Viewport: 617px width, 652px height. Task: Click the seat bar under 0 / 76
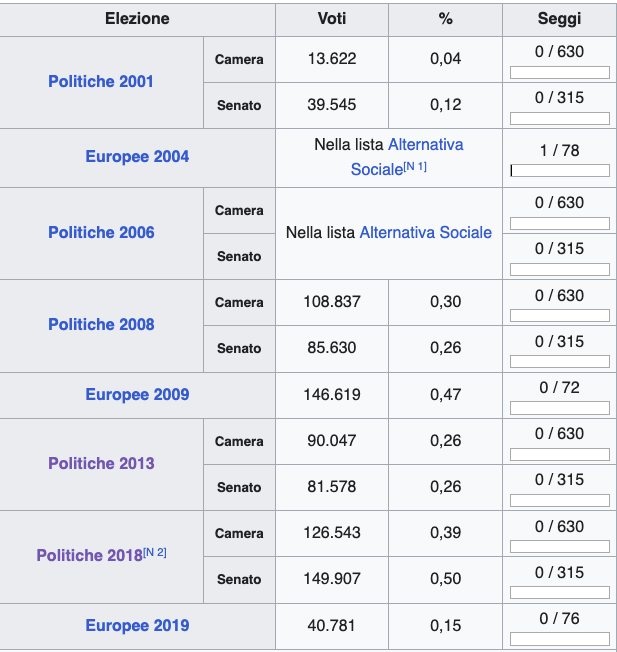click(x=559, y=639)
